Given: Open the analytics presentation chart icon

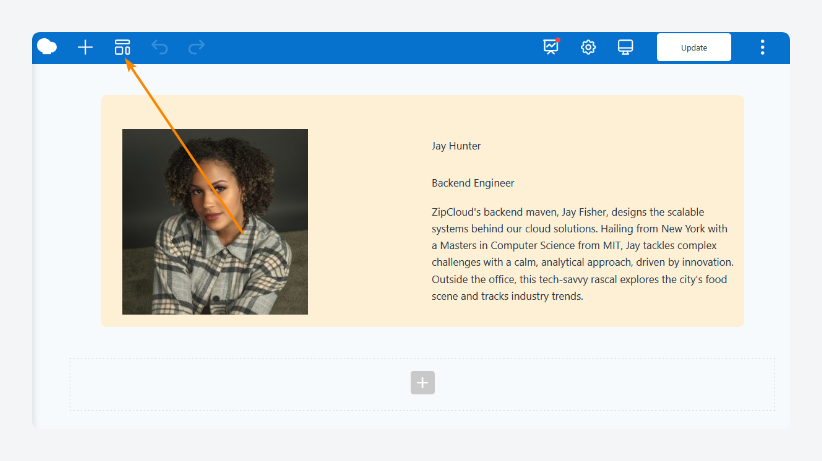Looking at the screenshot, I should coord(551,47).
